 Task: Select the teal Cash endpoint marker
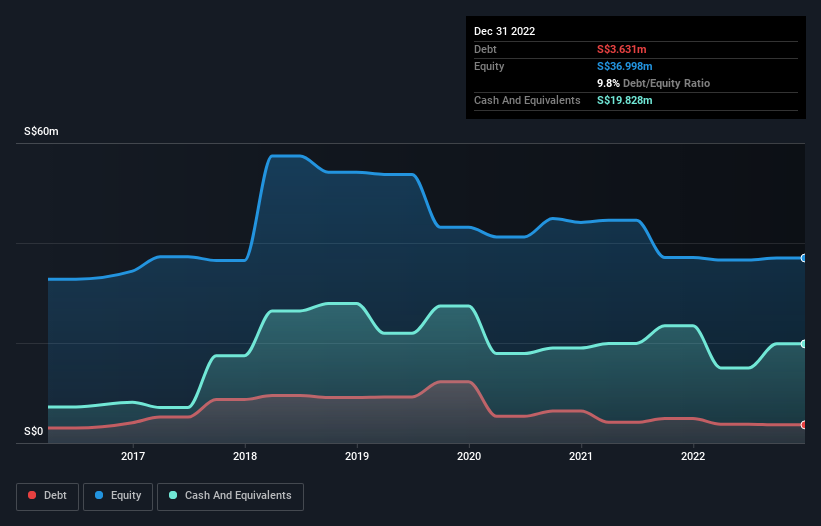[x=804, y=344]
